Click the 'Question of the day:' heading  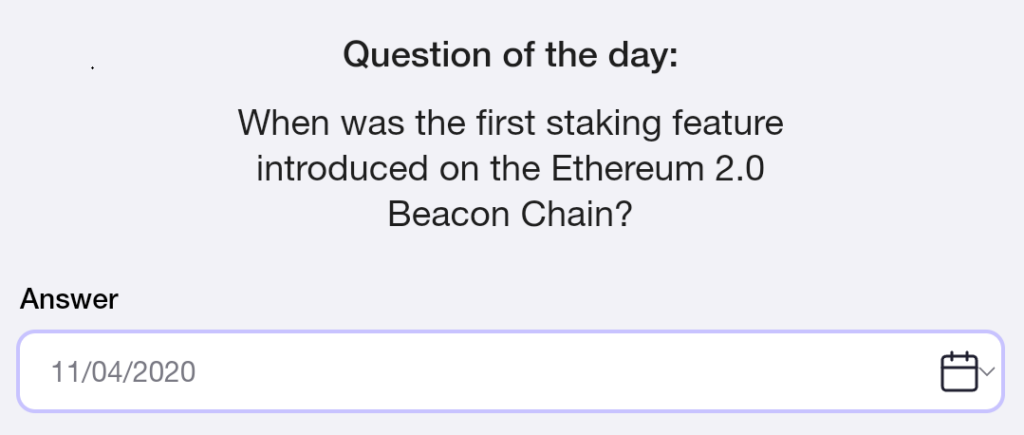510,55
